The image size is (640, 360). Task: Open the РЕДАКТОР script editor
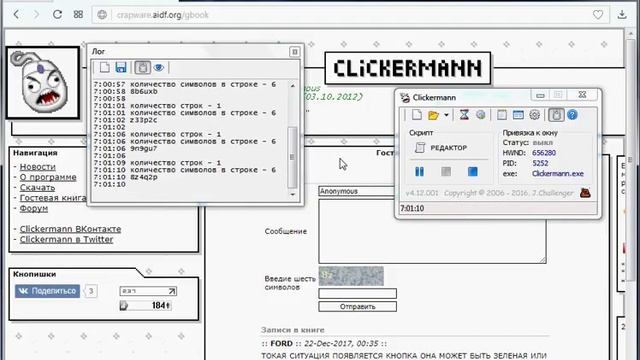(x=441, y=148)
